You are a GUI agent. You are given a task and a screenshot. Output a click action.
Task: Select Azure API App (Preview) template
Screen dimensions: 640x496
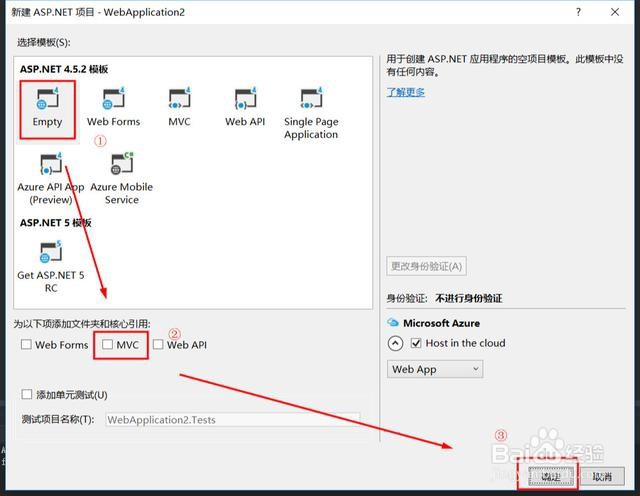coord(51,179)
